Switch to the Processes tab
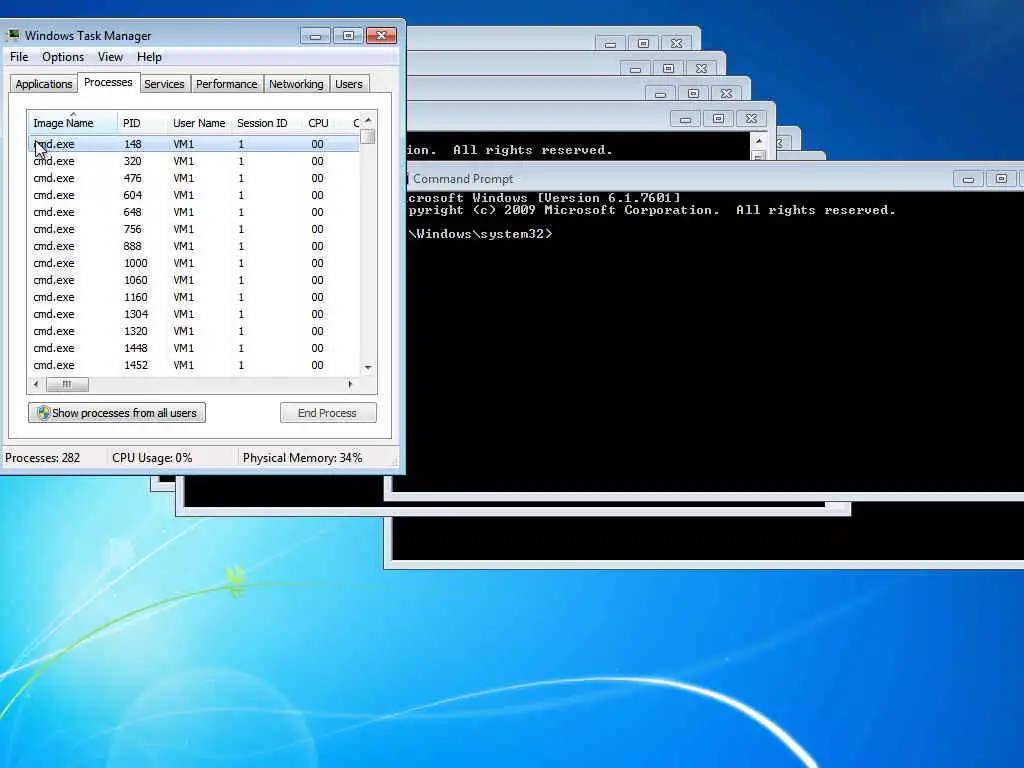This screenshot has height=768, width=1024. point(108,82)
